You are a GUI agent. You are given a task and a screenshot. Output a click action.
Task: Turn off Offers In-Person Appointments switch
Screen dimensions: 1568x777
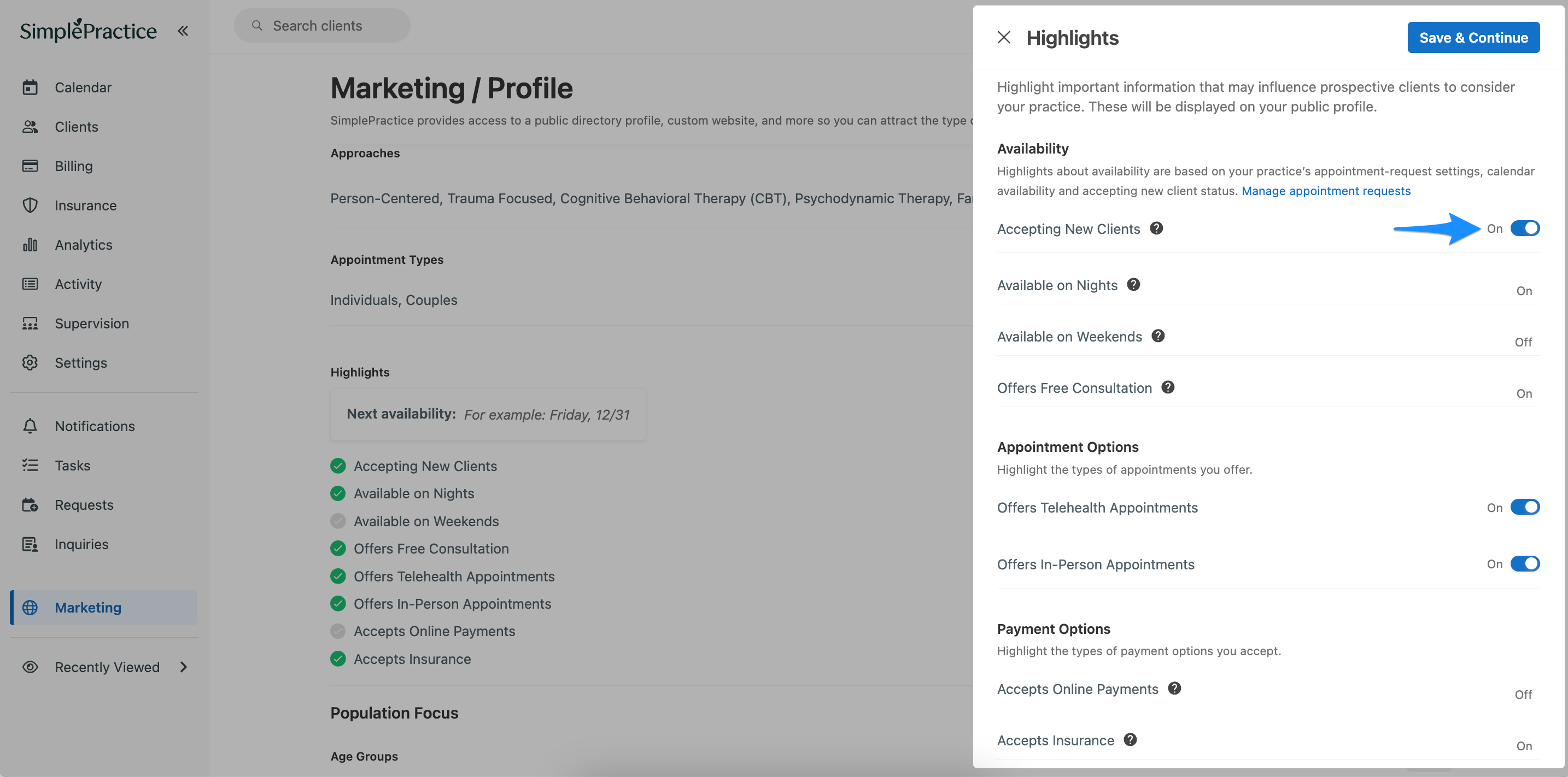point(1525,563)
